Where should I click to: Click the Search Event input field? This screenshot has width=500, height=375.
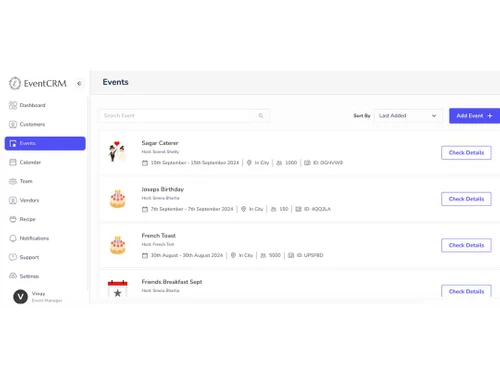click(184, 116)
